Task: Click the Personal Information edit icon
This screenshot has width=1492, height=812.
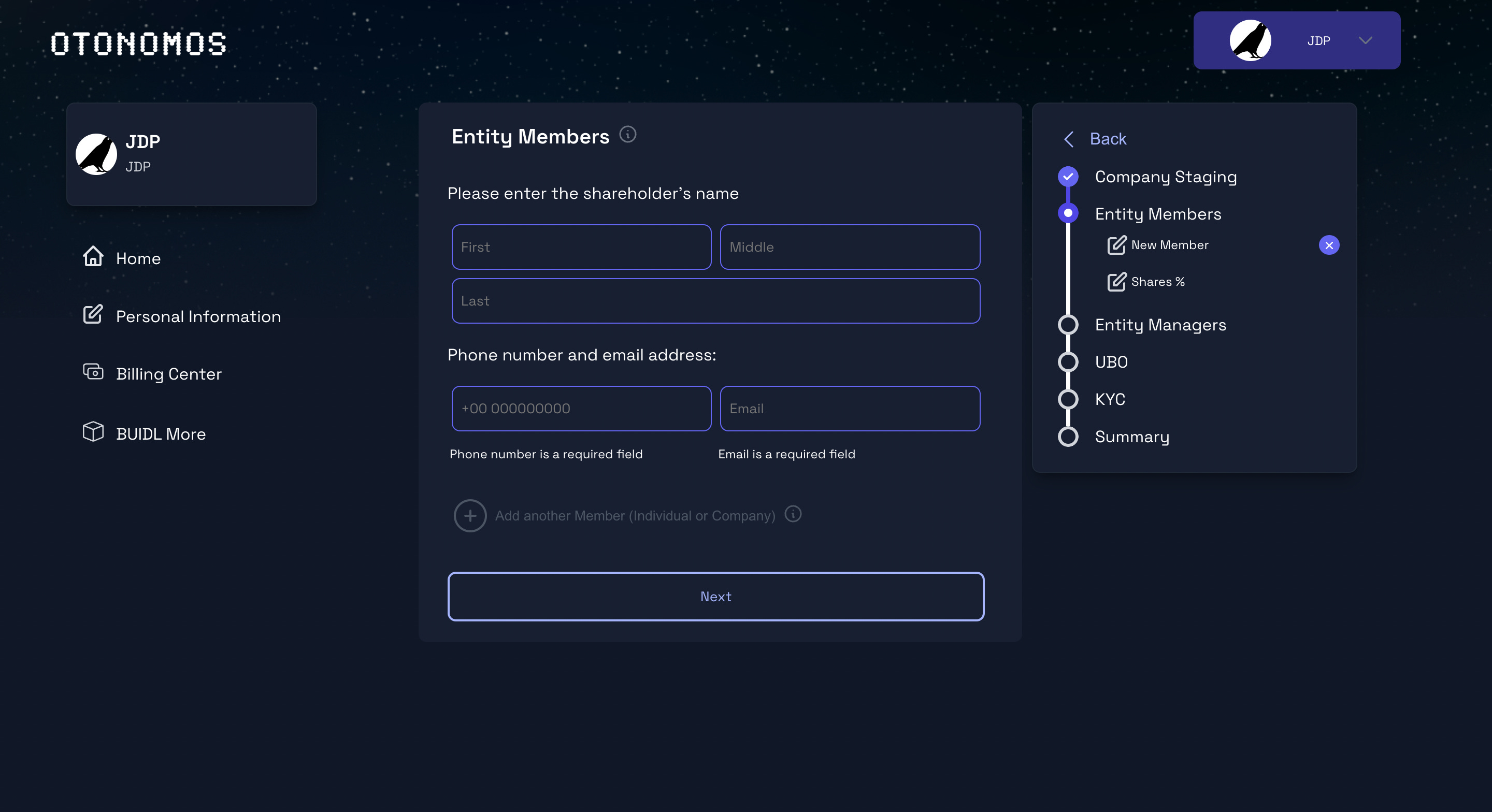Action: [93, 314]
